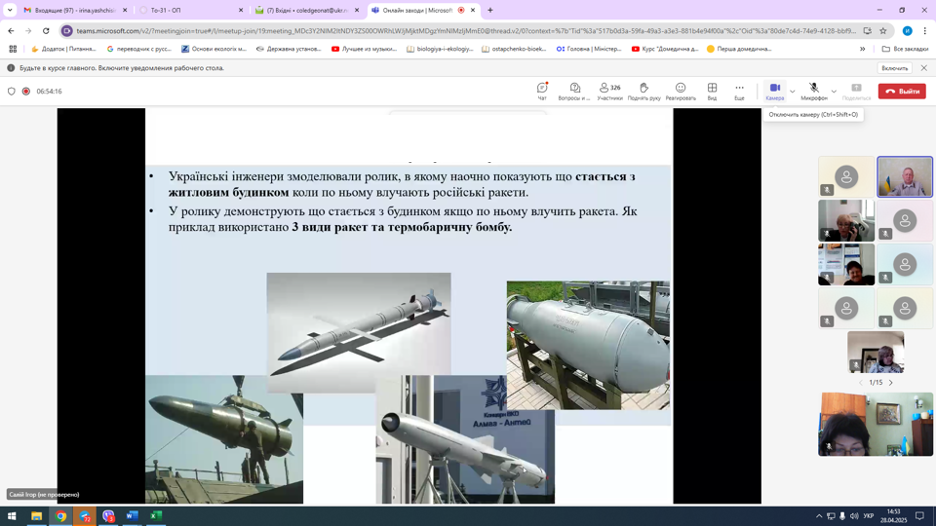Leave the meeting with the red button
This screenshot has height=526, width=936.
click(x=902, y=91)
